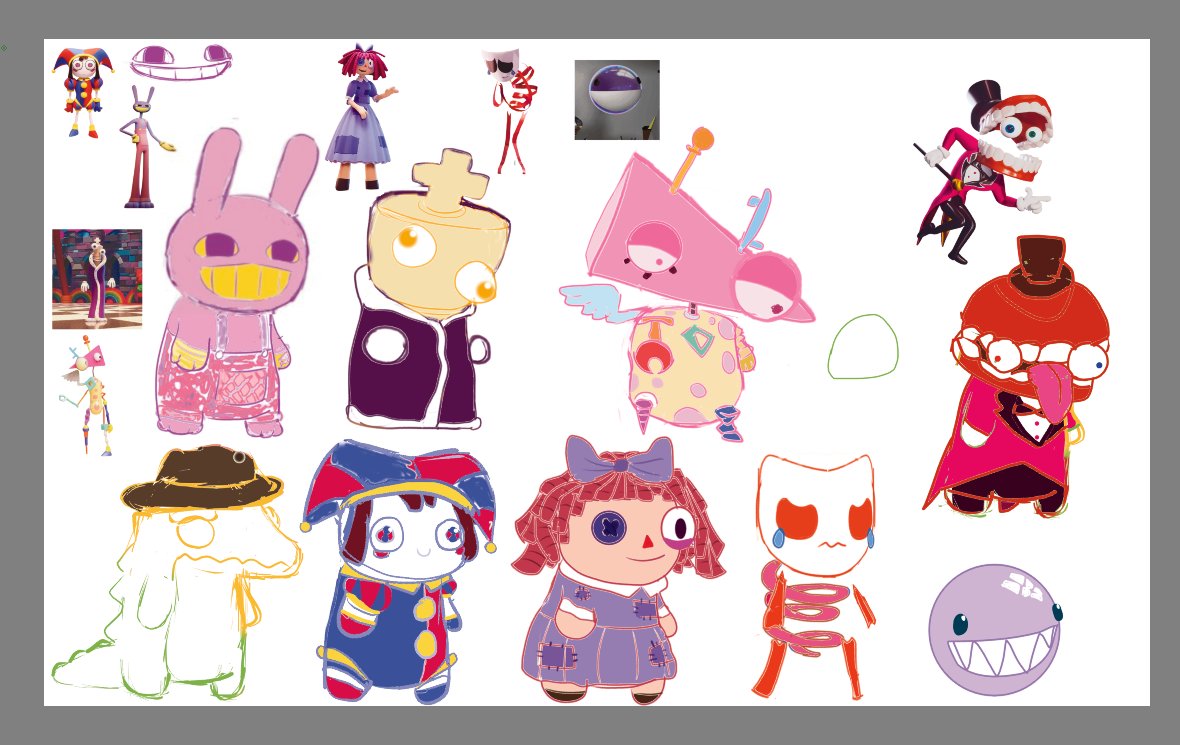
Task: Click the chess king reference with checkered floor
Action: (x=97, y=279)
